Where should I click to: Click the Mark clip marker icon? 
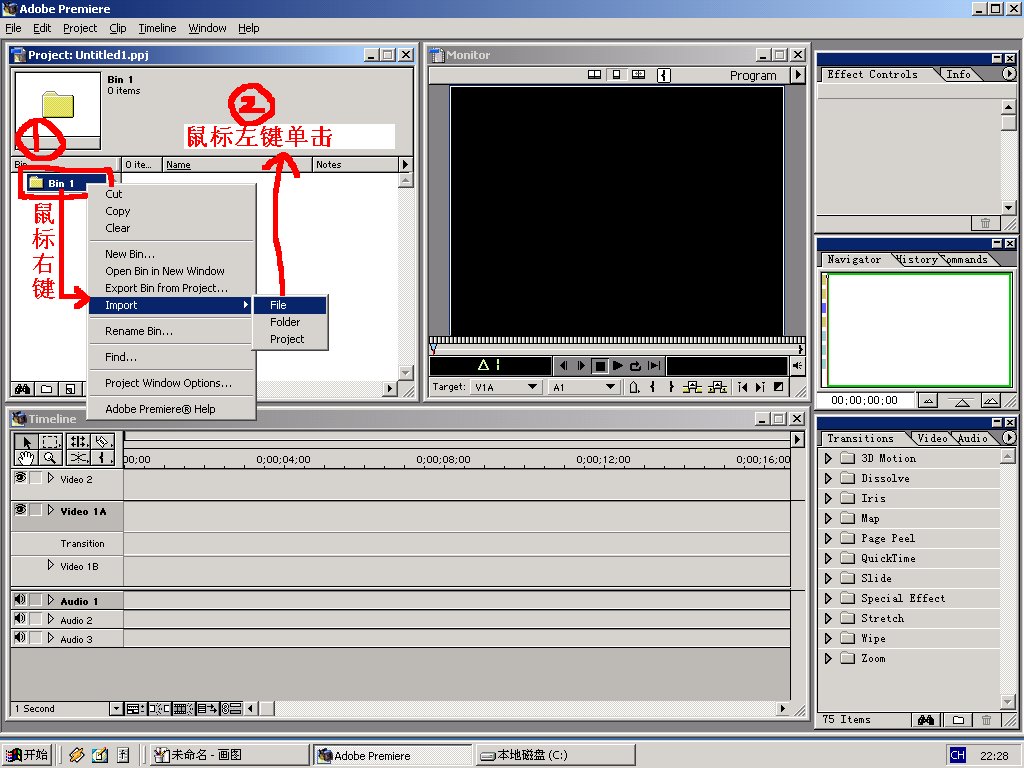click(634, 387)
